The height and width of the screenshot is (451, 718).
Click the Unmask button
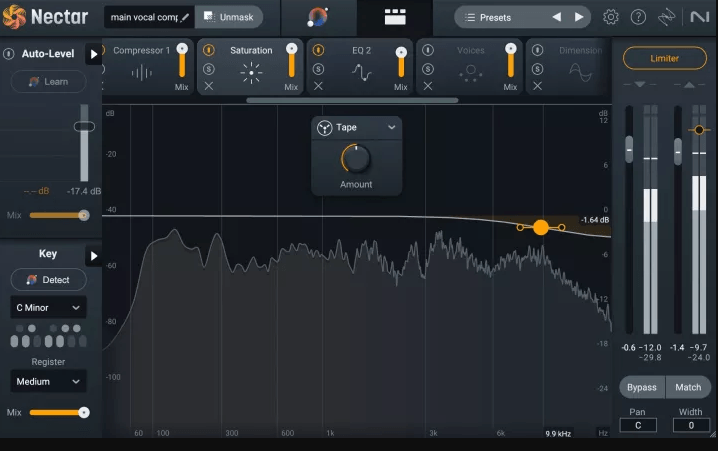click(228, 17)
